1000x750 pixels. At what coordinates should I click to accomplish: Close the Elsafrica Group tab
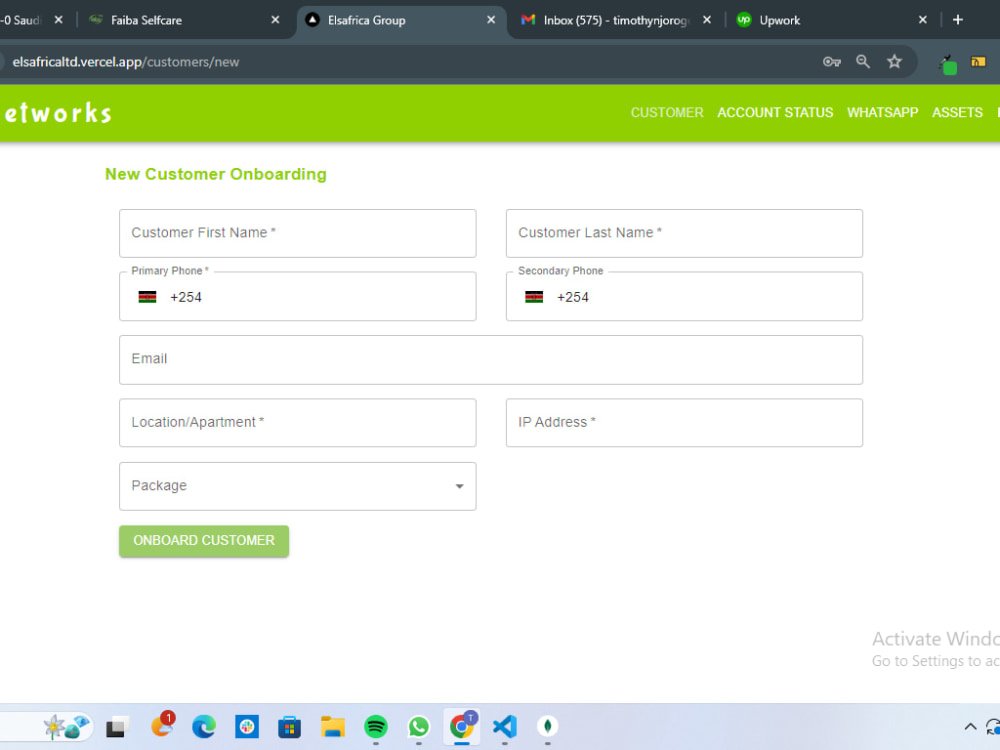pos(490,20)
